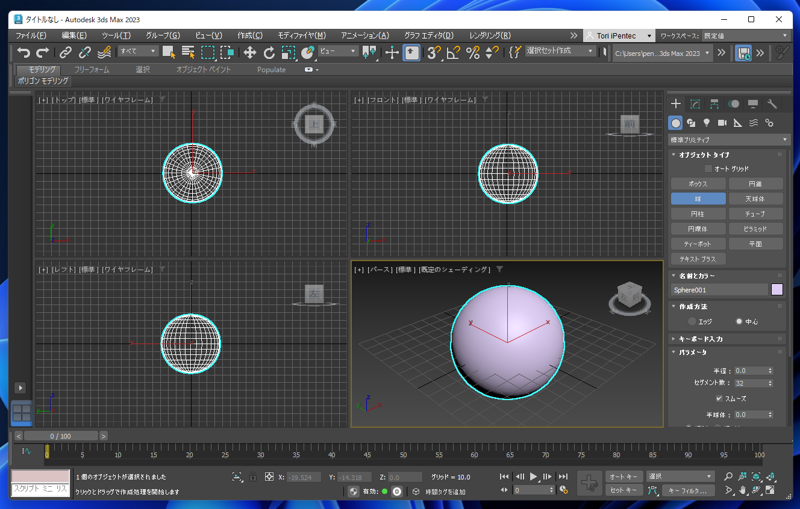Open the Hierarchy tab in command panel
This screenshot has width=800, height=509.
pyautogui.click(x=714, y=104)
